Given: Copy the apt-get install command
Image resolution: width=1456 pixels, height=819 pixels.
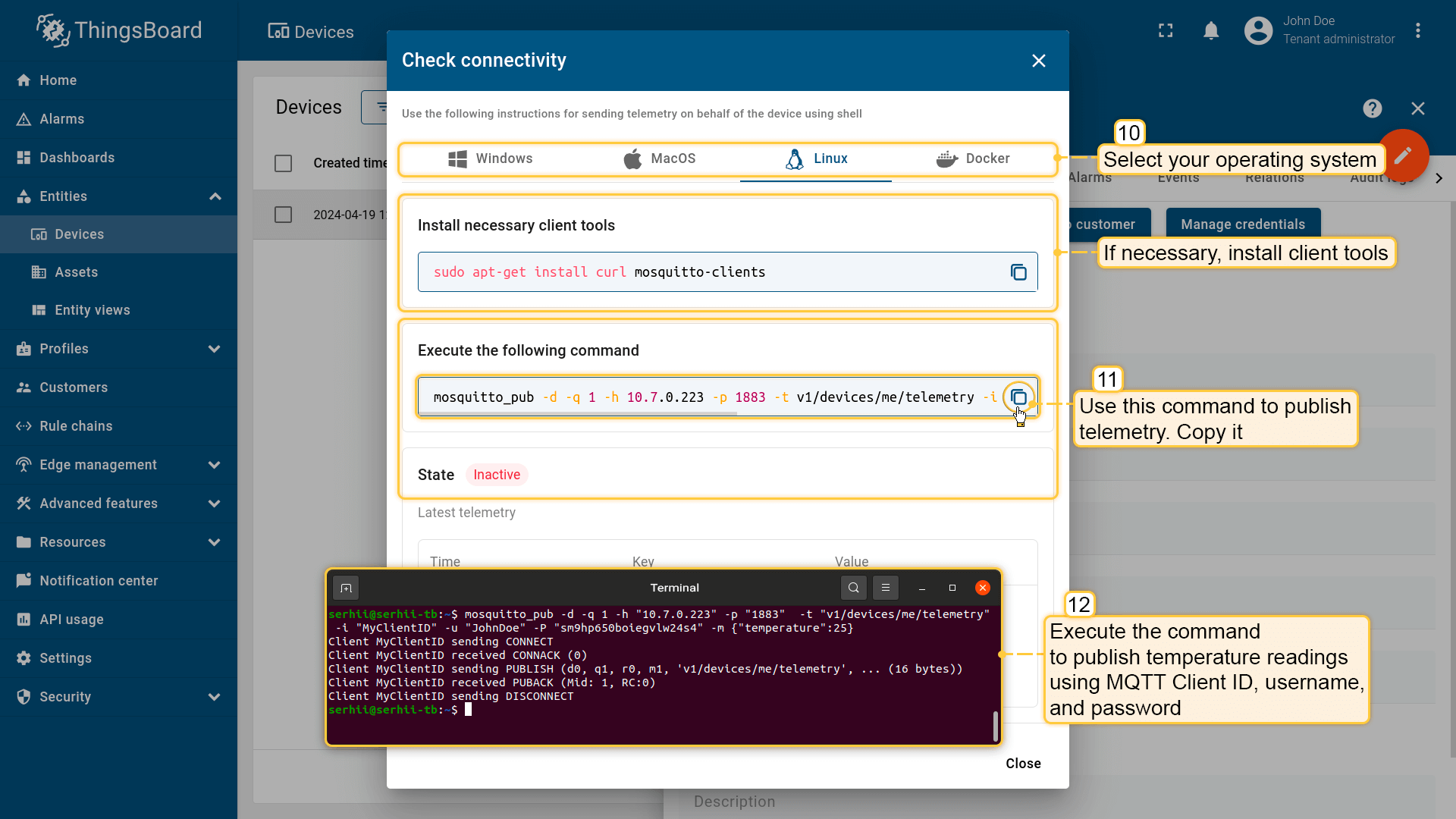Looking at the screenshot, I should point(1018,272).
